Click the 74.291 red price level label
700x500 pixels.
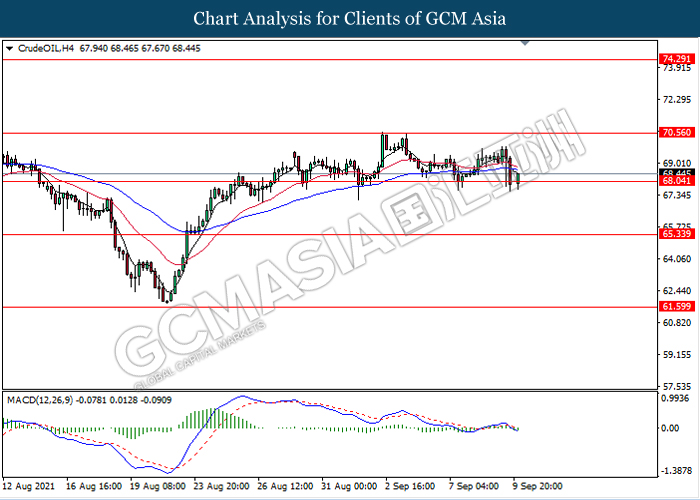pos(677,58)
